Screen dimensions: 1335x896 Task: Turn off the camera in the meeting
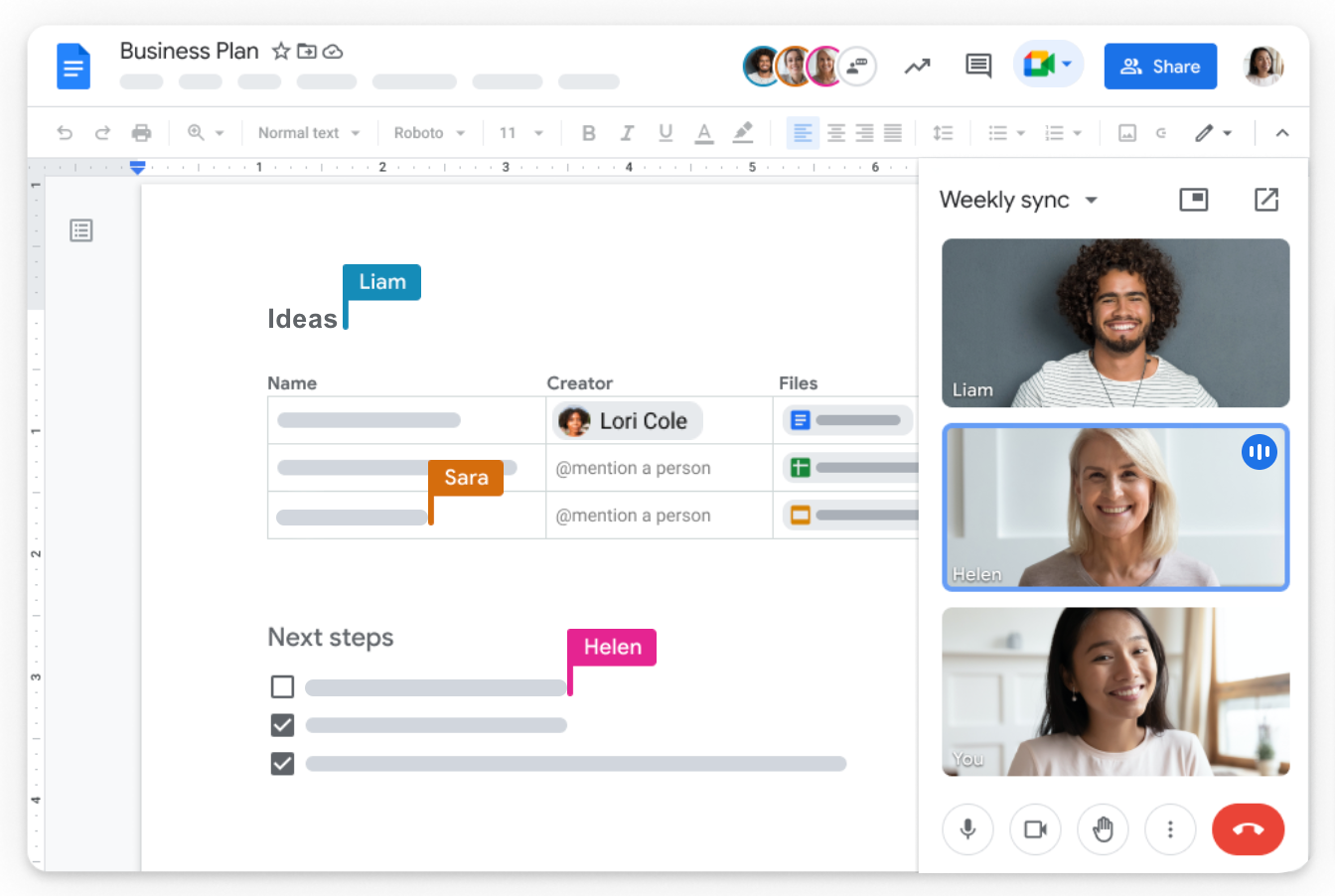point(1035,829)
